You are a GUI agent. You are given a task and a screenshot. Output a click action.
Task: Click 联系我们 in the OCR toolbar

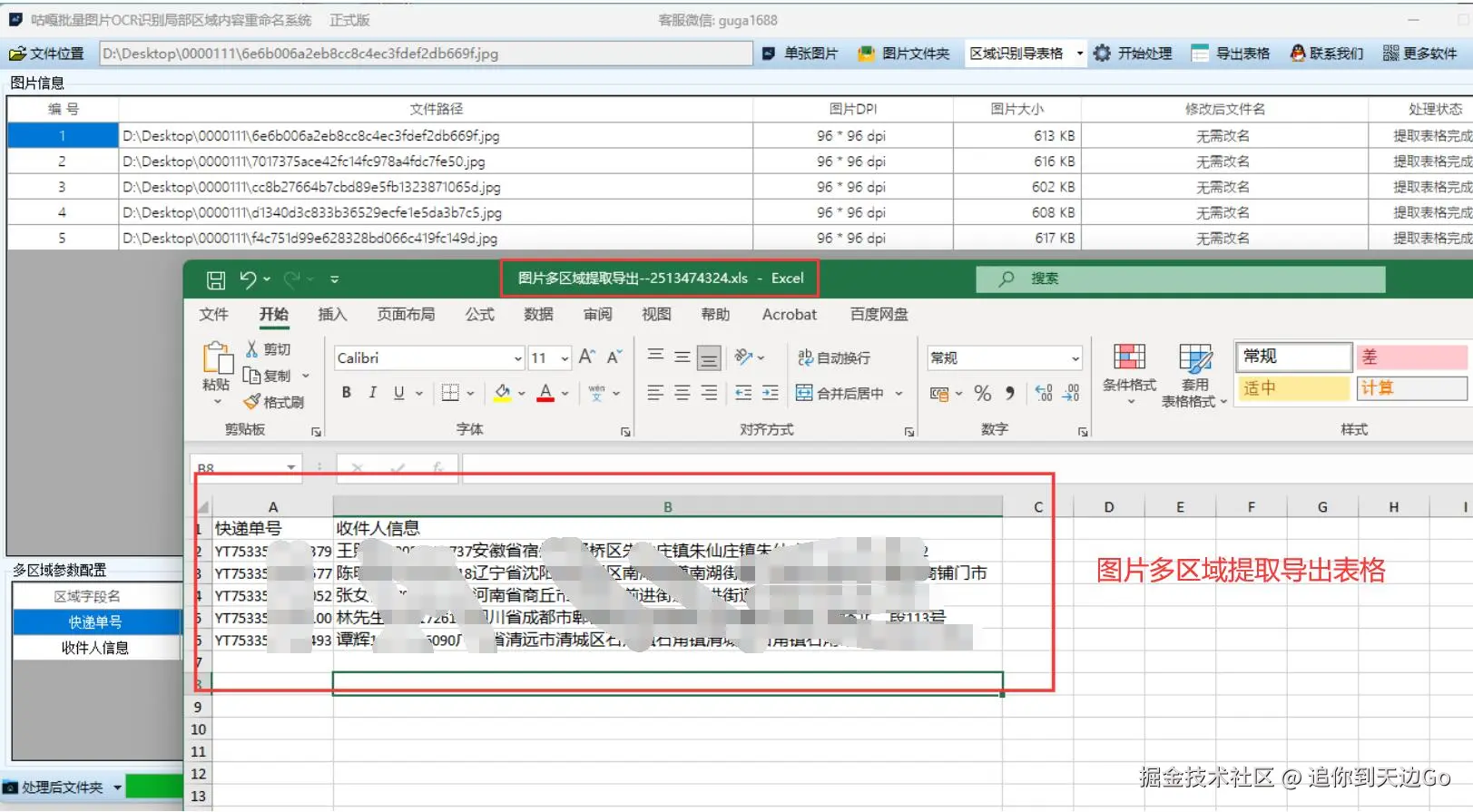(x=1327, y=54)
